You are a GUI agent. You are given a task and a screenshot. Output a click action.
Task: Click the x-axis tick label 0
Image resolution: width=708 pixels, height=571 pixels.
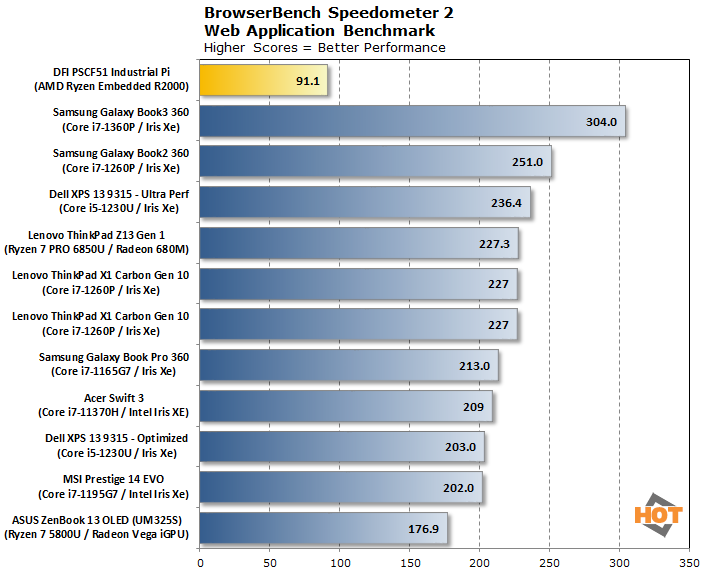[x=200, y=563]
